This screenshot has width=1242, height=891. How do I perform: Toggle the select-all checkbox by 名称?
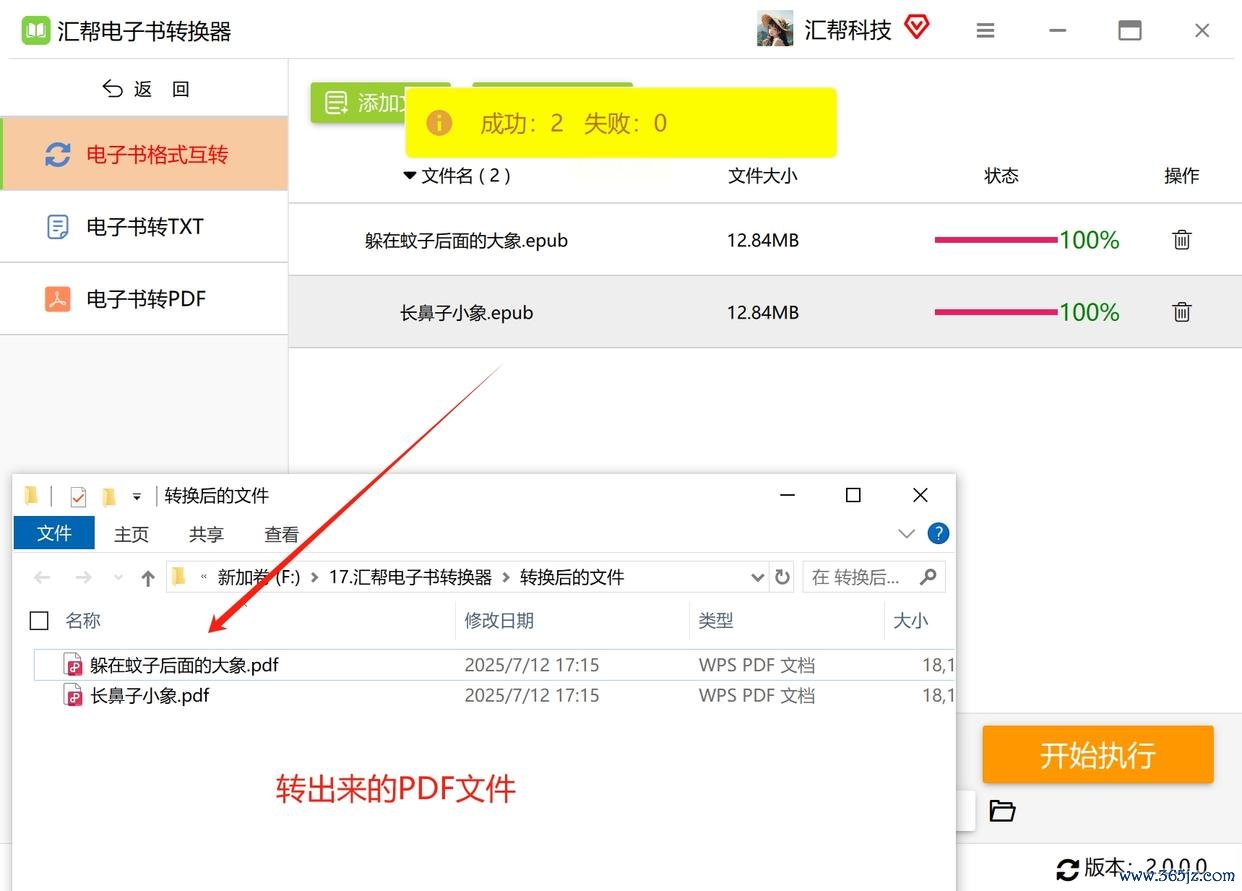click(39, 621)
